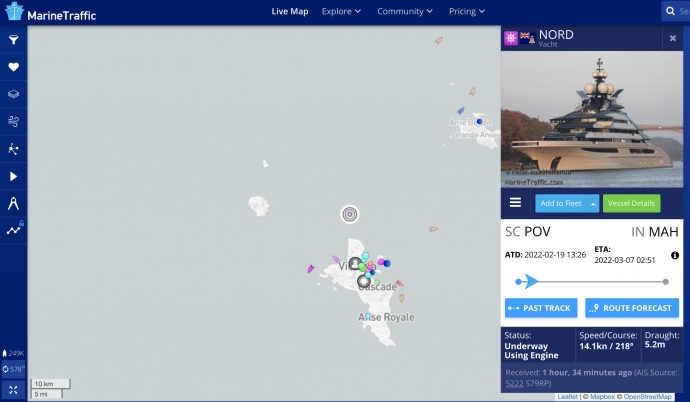Screen dimensions: 690x402
Task: Open the hamburger menu in vessel panel
Action: (516, 203)
